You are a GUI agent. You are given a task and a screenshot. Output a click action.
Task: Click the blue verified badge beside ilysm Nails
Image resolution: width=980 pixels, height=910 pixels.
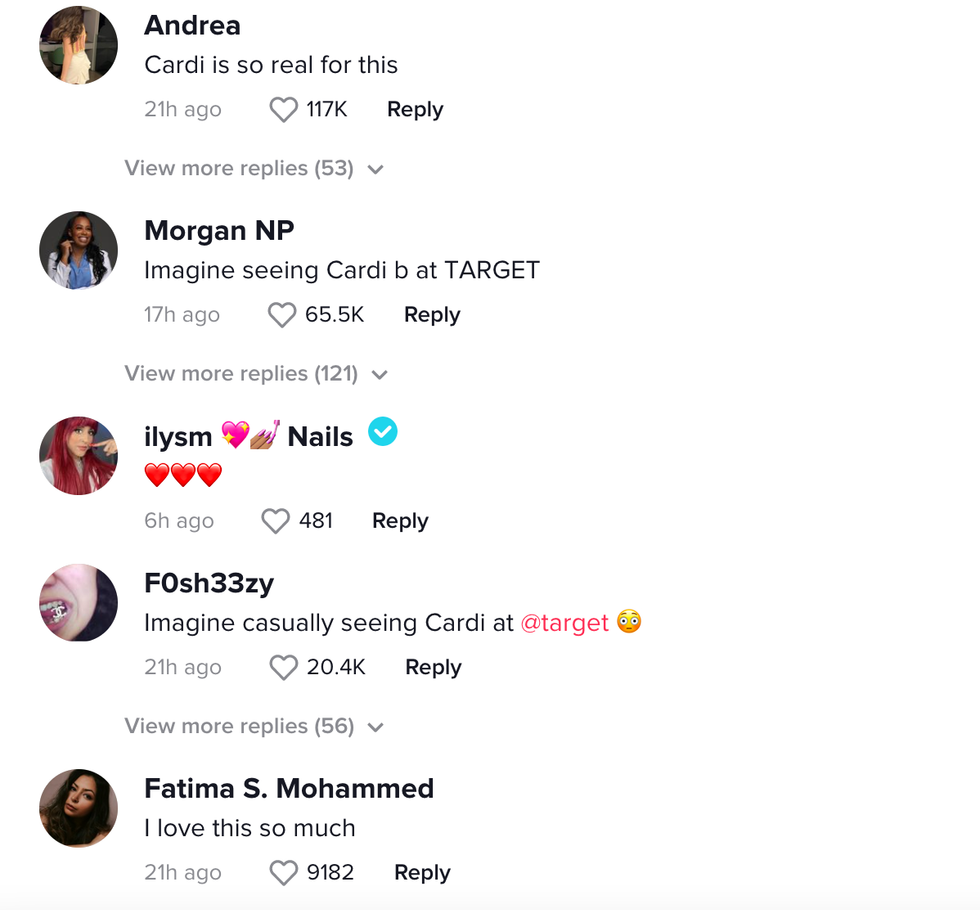click(382, 432)
